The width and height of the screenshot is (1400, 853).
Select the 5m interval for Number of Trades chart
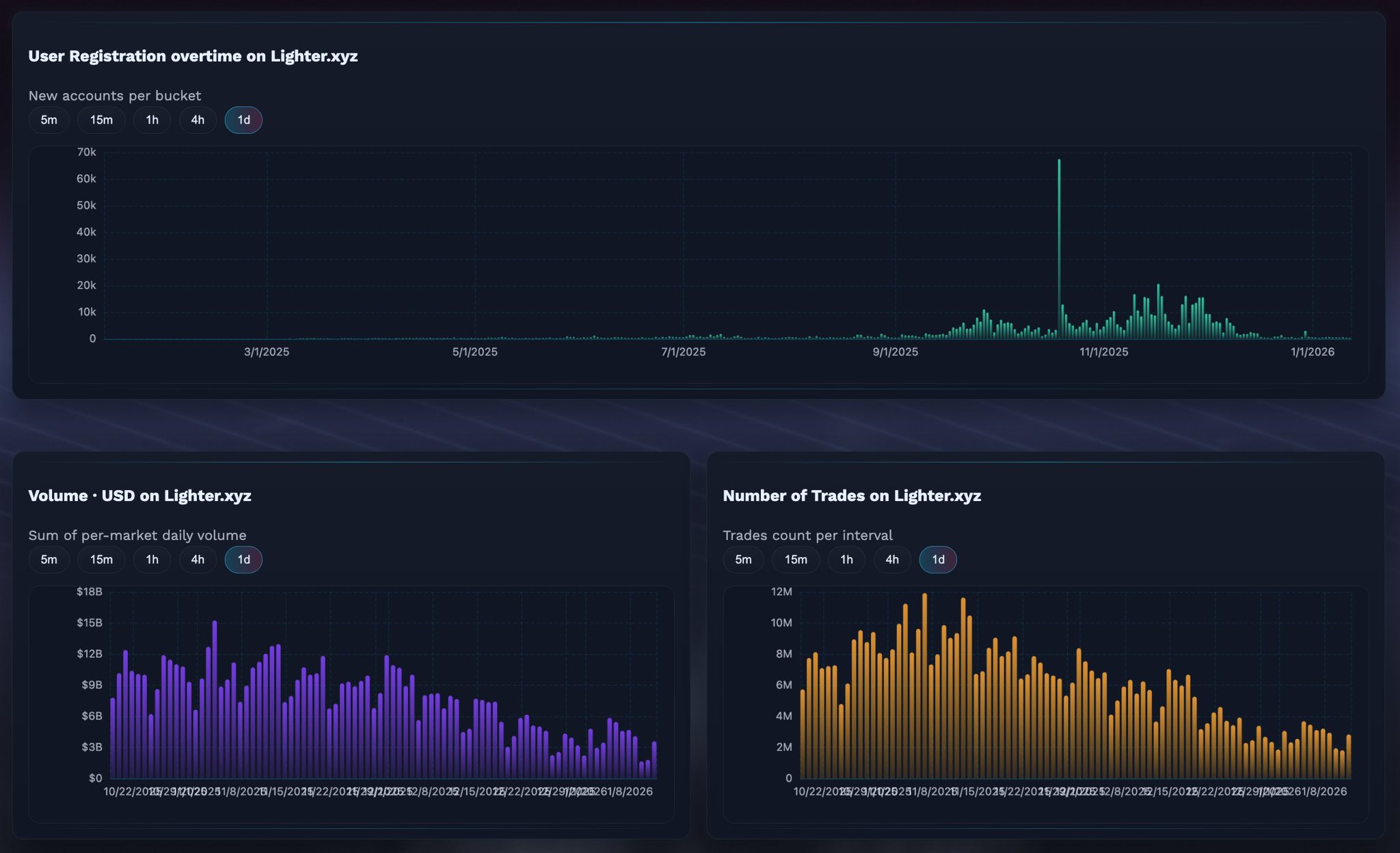click(x=743, y=559)
